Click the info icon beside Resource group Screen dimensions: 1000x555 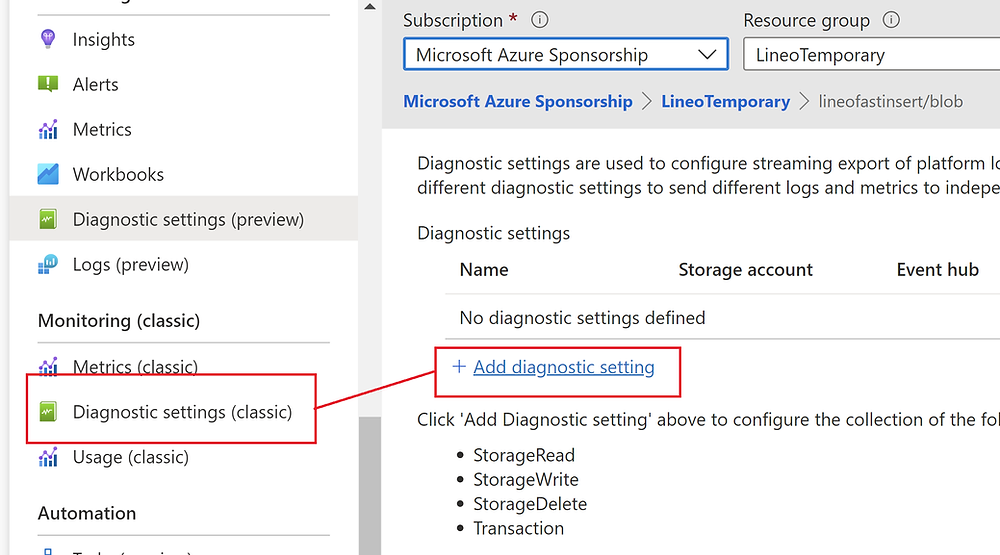[891, 20]
